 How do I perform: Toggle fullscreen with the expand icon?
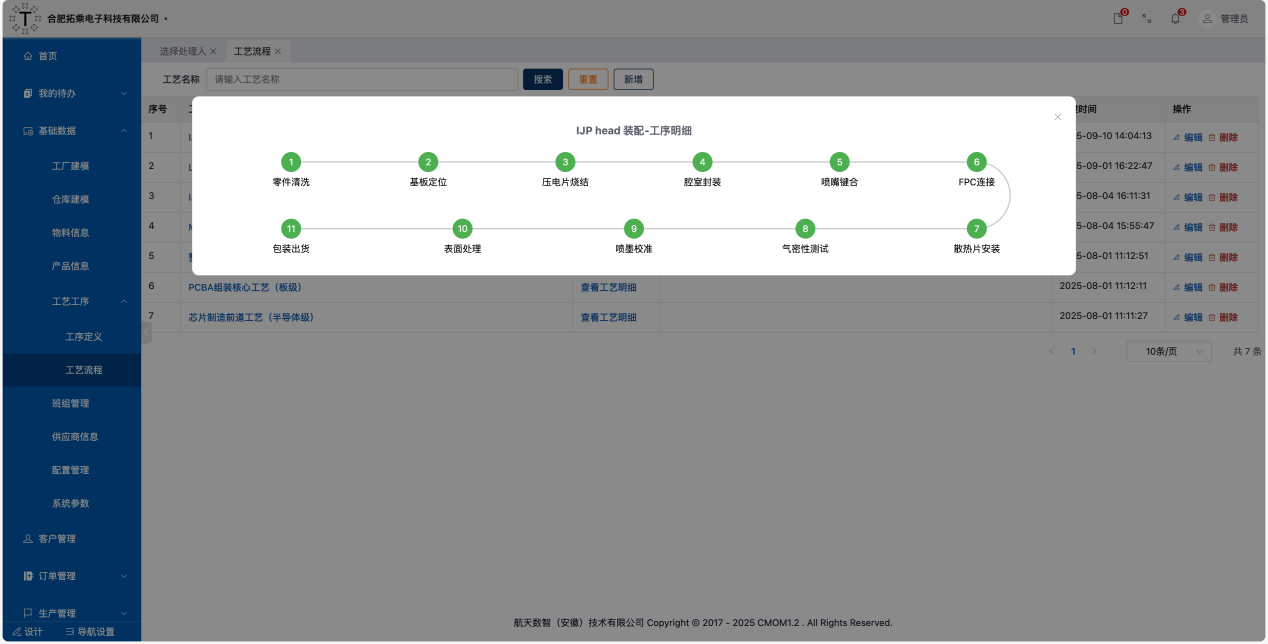pos(1146,18)
